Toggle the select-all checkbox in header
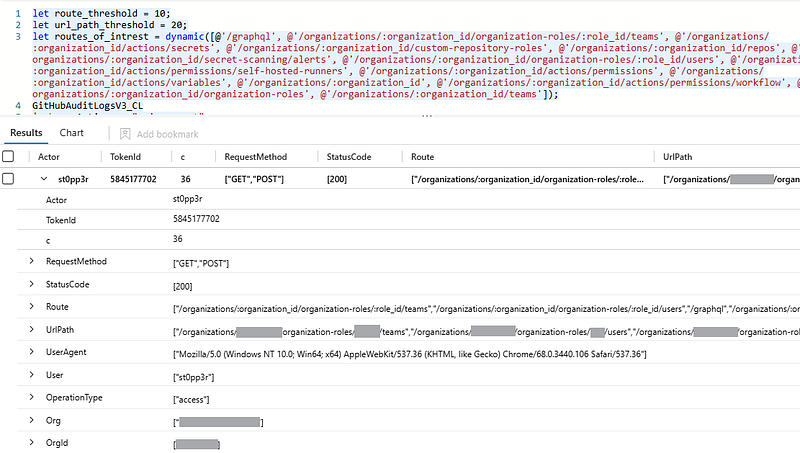The height and width of the screenshot is (453, 800). (x=8, y=157)
